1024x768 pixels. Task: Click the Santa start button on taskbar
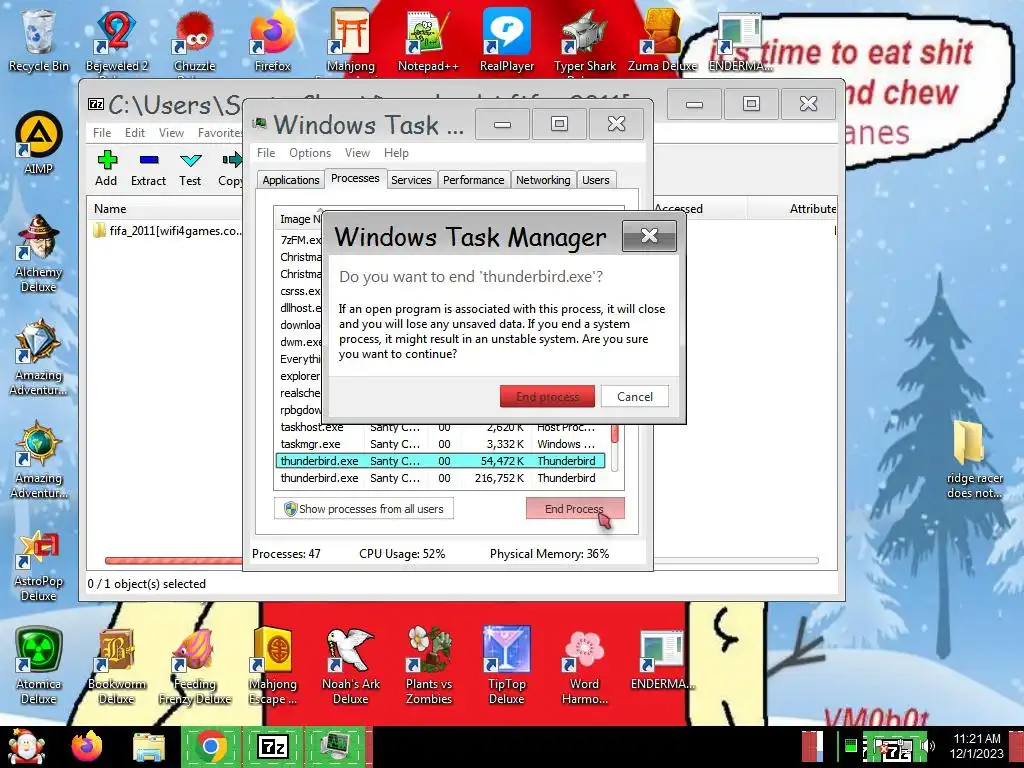[27, 746]
